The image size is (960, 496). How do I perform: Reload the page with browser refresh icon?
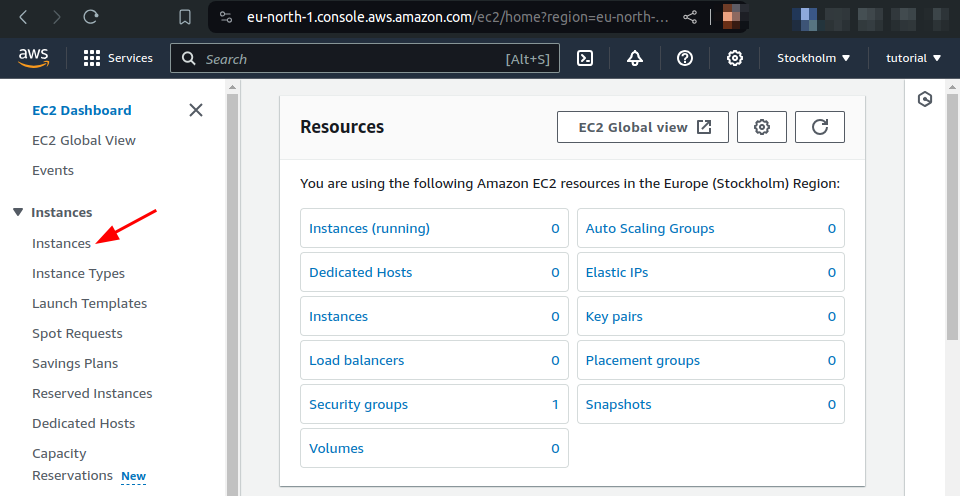click(91, 17)
